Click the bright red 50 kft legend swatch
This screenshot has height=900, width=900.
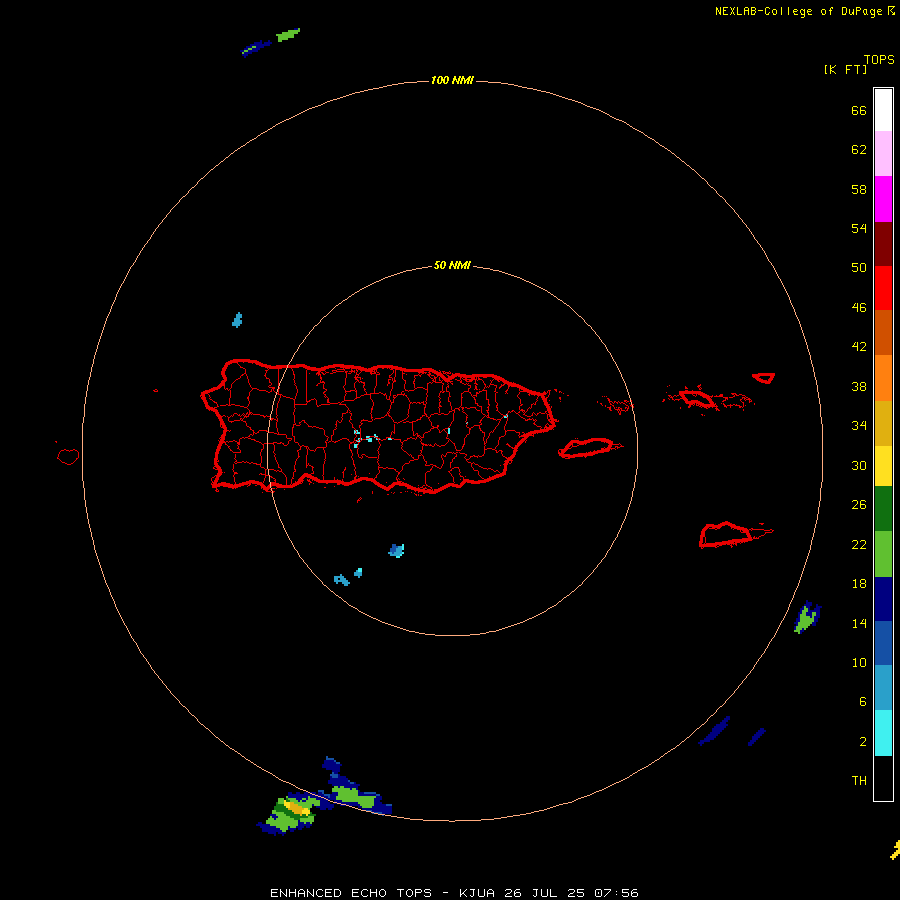tap(883, 288)
